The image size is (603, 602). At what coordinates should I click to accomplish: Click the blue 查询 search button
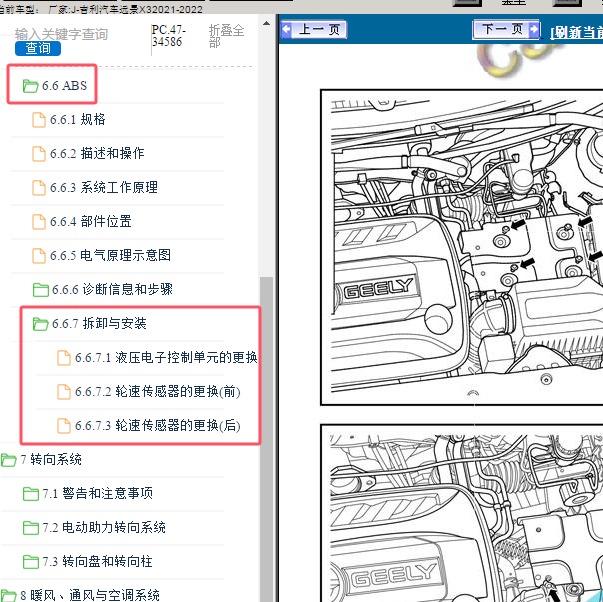[x=38, y=49]
